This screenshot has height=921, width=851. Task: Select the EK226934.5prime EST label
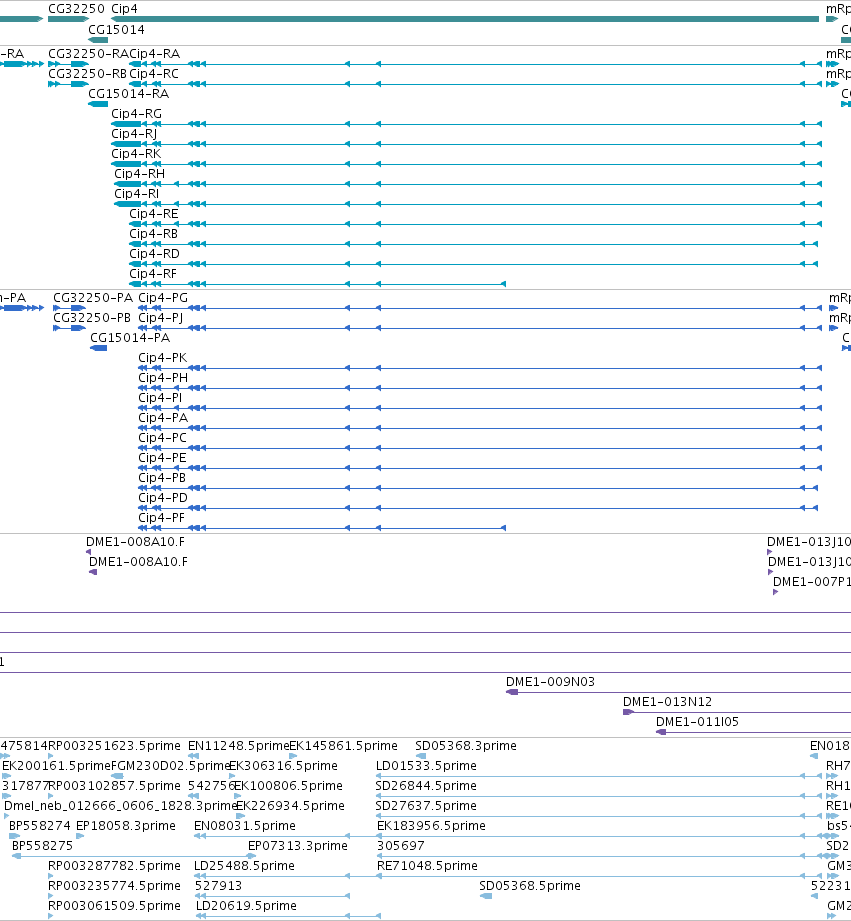(290, 806)
